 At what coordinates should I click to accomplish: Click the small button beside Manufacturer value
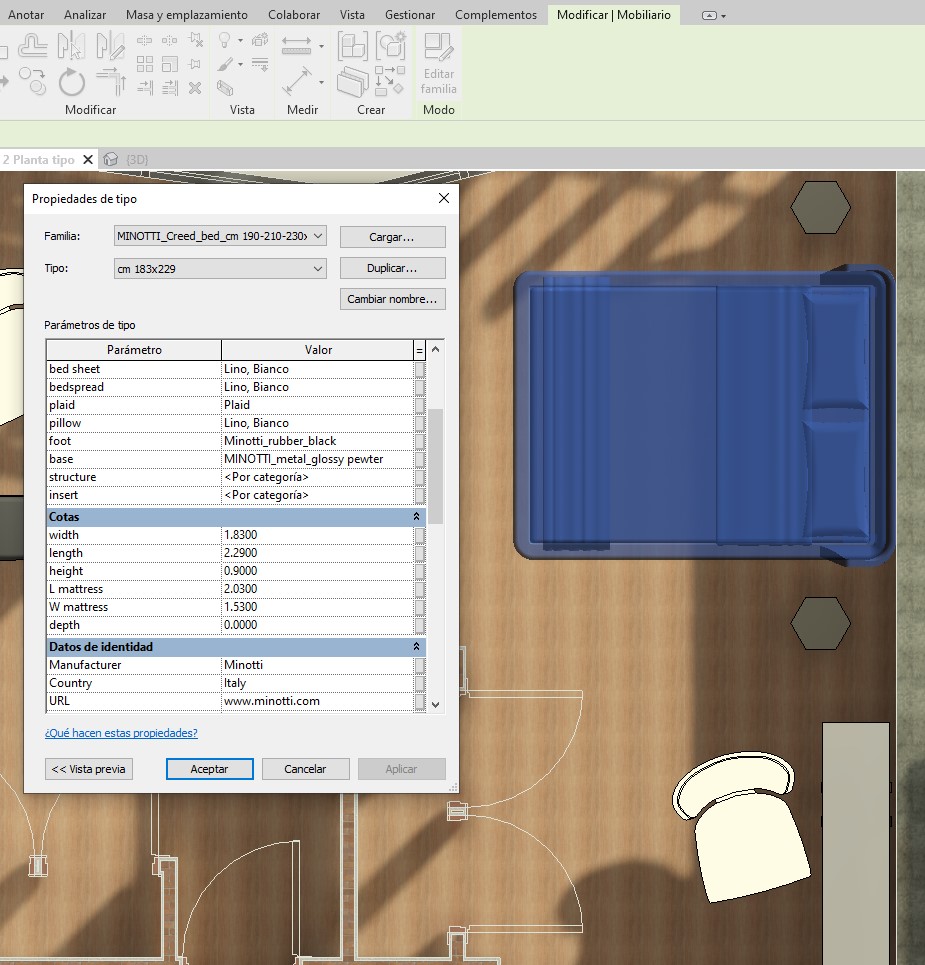click(420, 665)
